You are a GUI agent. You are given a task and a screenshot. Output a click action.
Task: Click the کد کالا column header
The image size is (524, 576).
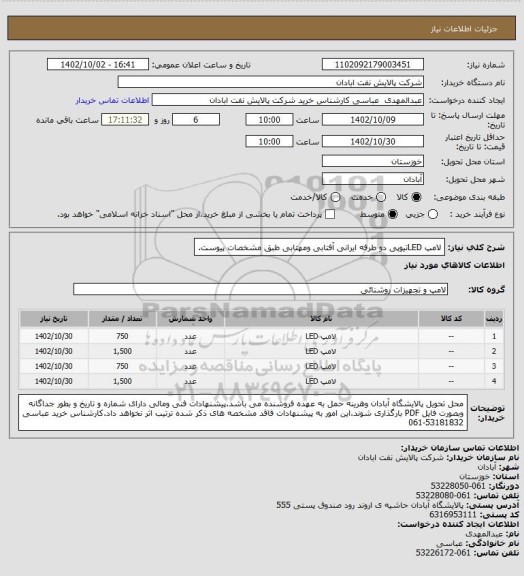pyautogui.click(x=451, y=319)
